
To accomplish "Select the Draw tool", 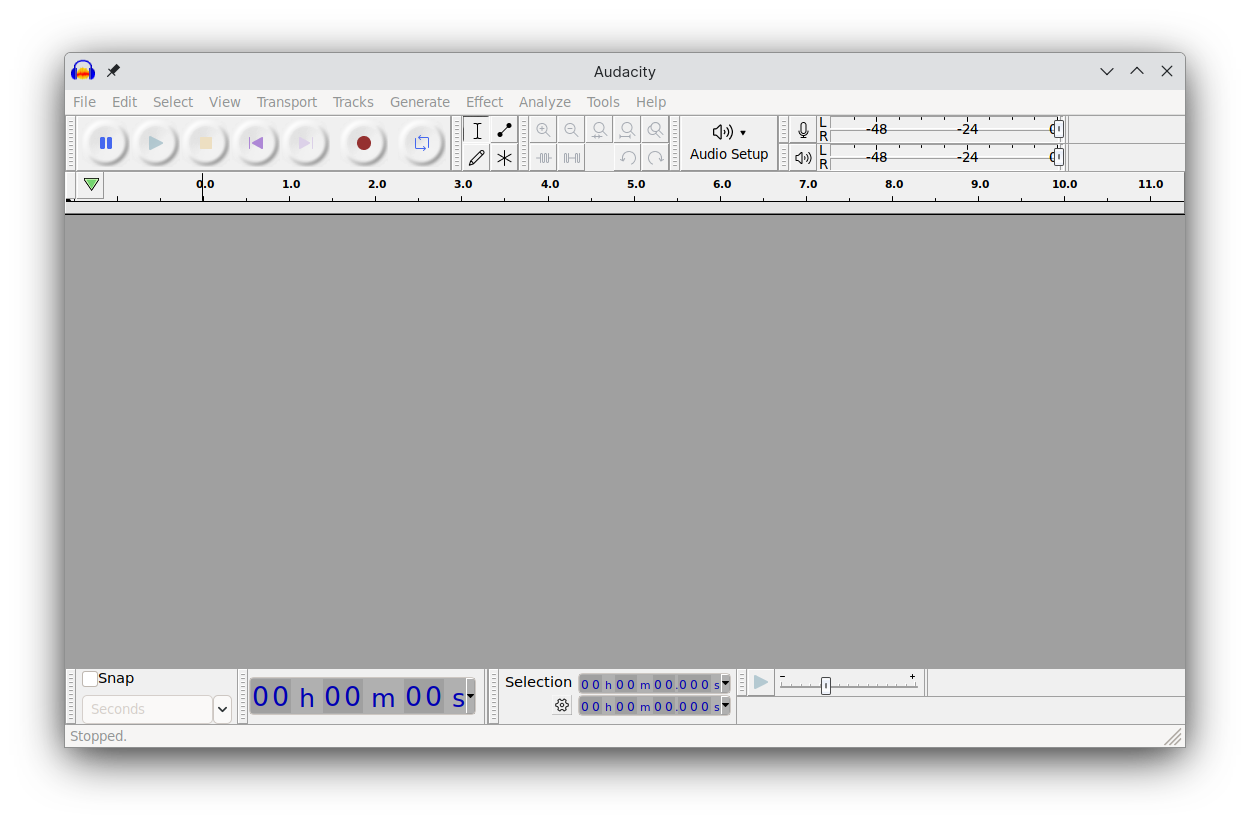I will 477,157.
